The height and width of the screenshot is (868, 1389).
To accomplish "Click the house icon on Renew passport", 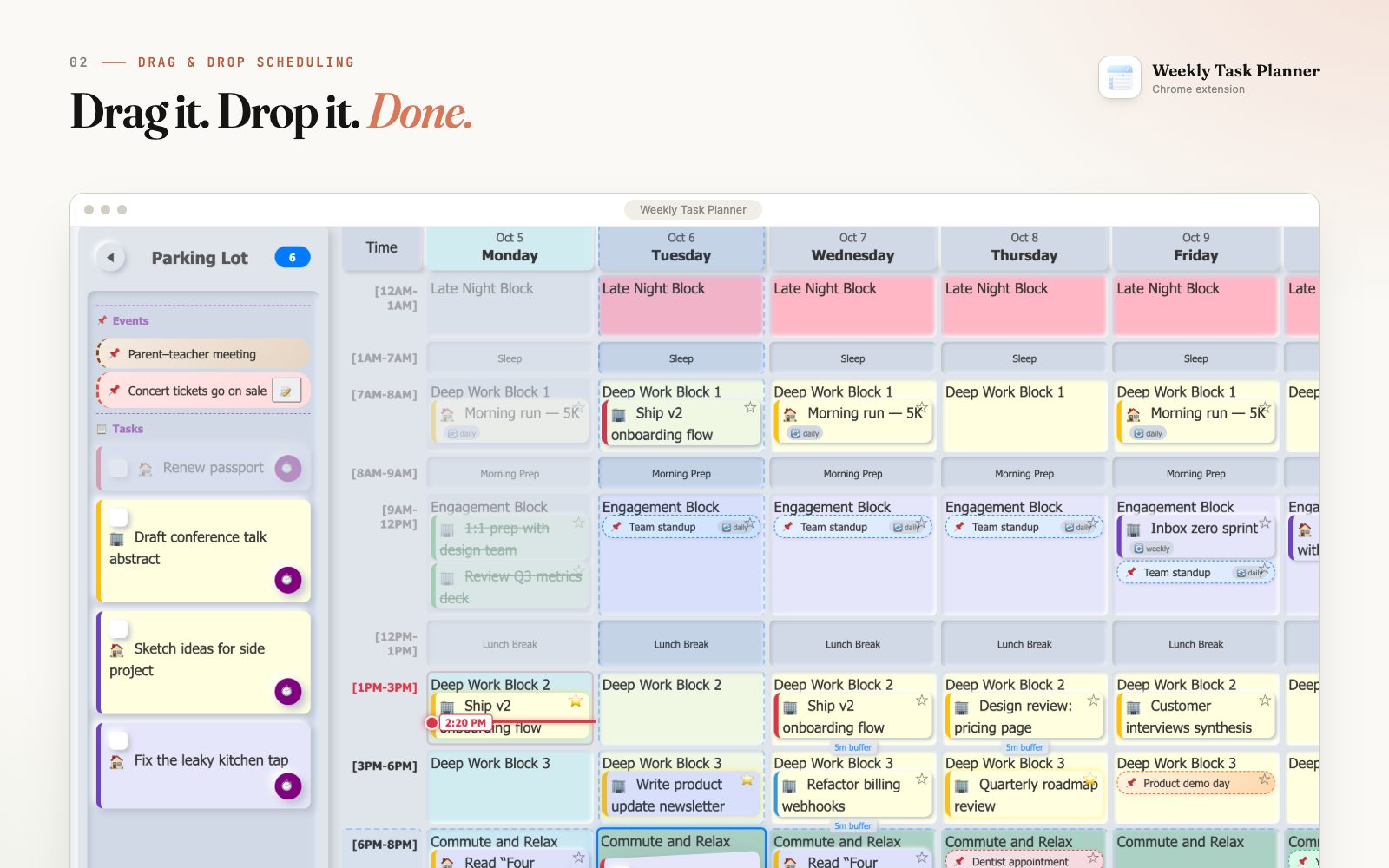I will (x=145, y=469).
